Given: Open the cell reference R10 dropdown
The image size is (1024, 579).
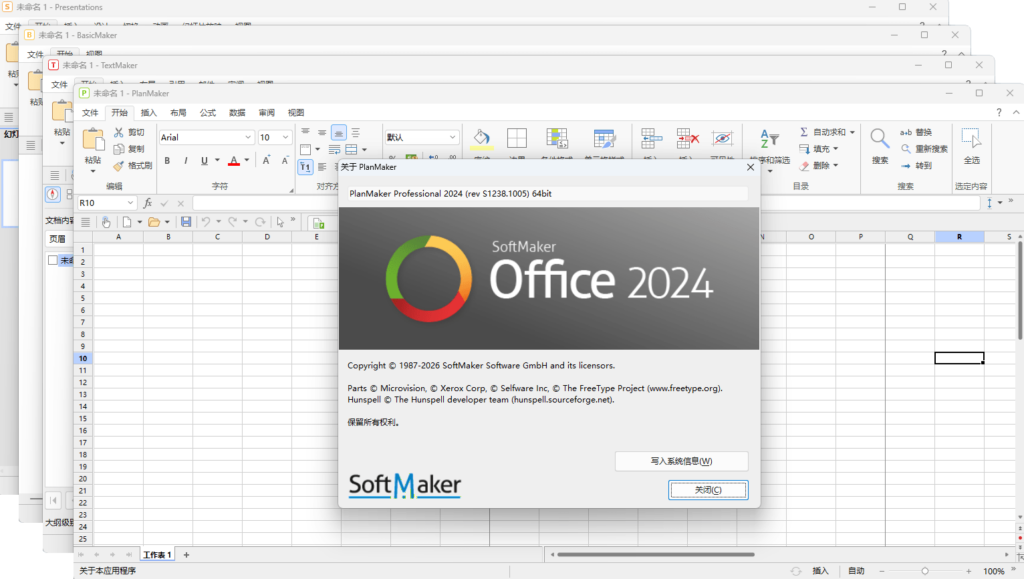Looking at the screenshot, I should (x=130, y=203).
